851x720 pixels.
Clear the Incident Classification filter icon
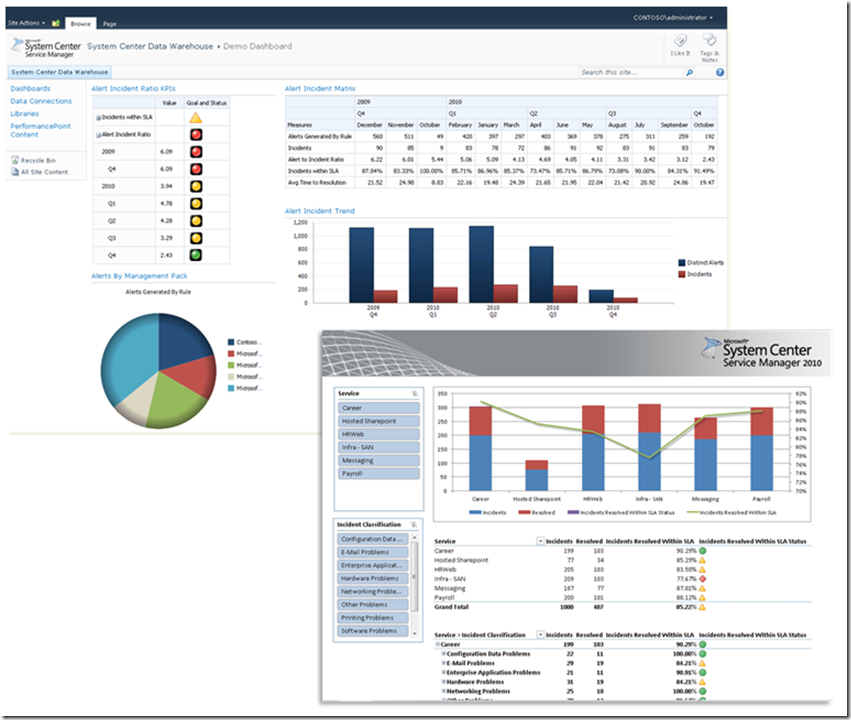(x=414, y=525)
